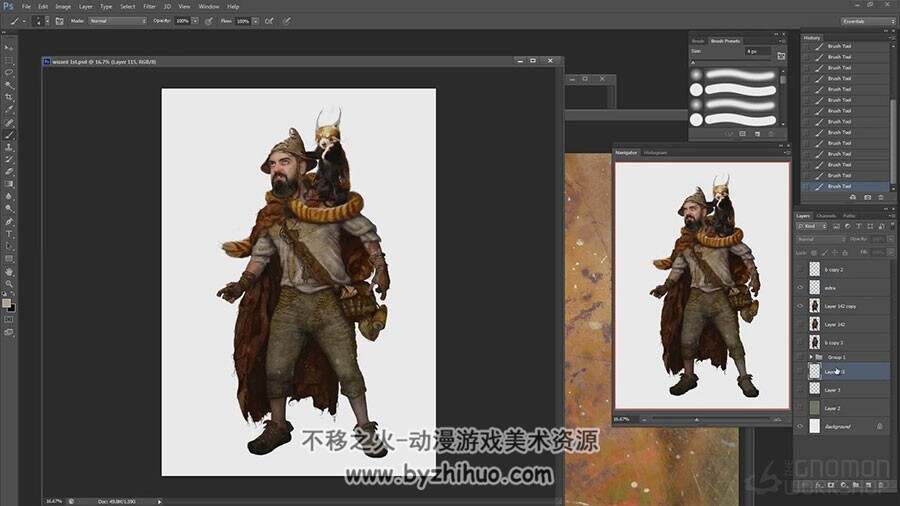
Task: Open the Filter menu
Action: pyautogui.click(x=149, y=6)
